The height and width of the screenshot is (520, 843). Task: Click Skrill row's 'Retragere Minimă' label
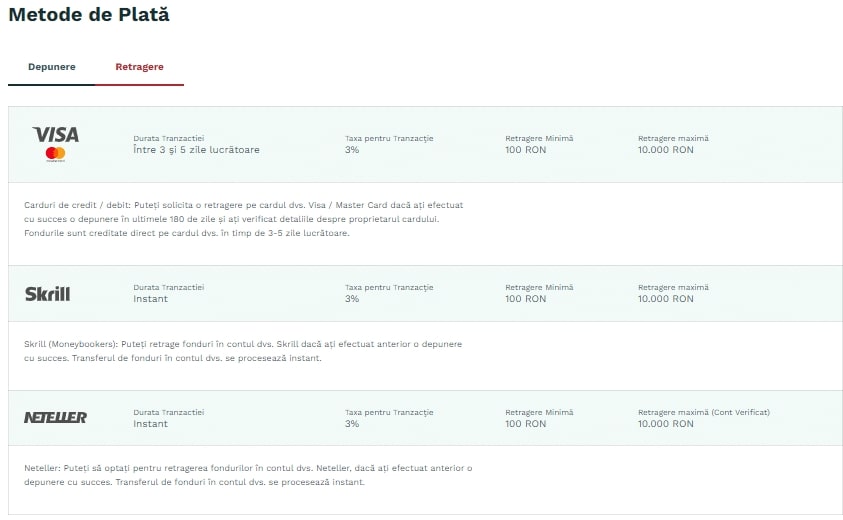539,288
